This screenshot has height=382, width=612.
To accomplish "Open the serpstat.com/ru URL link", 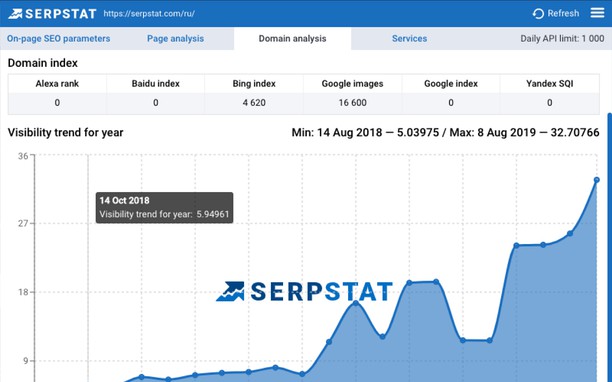I will click(149, 14).
